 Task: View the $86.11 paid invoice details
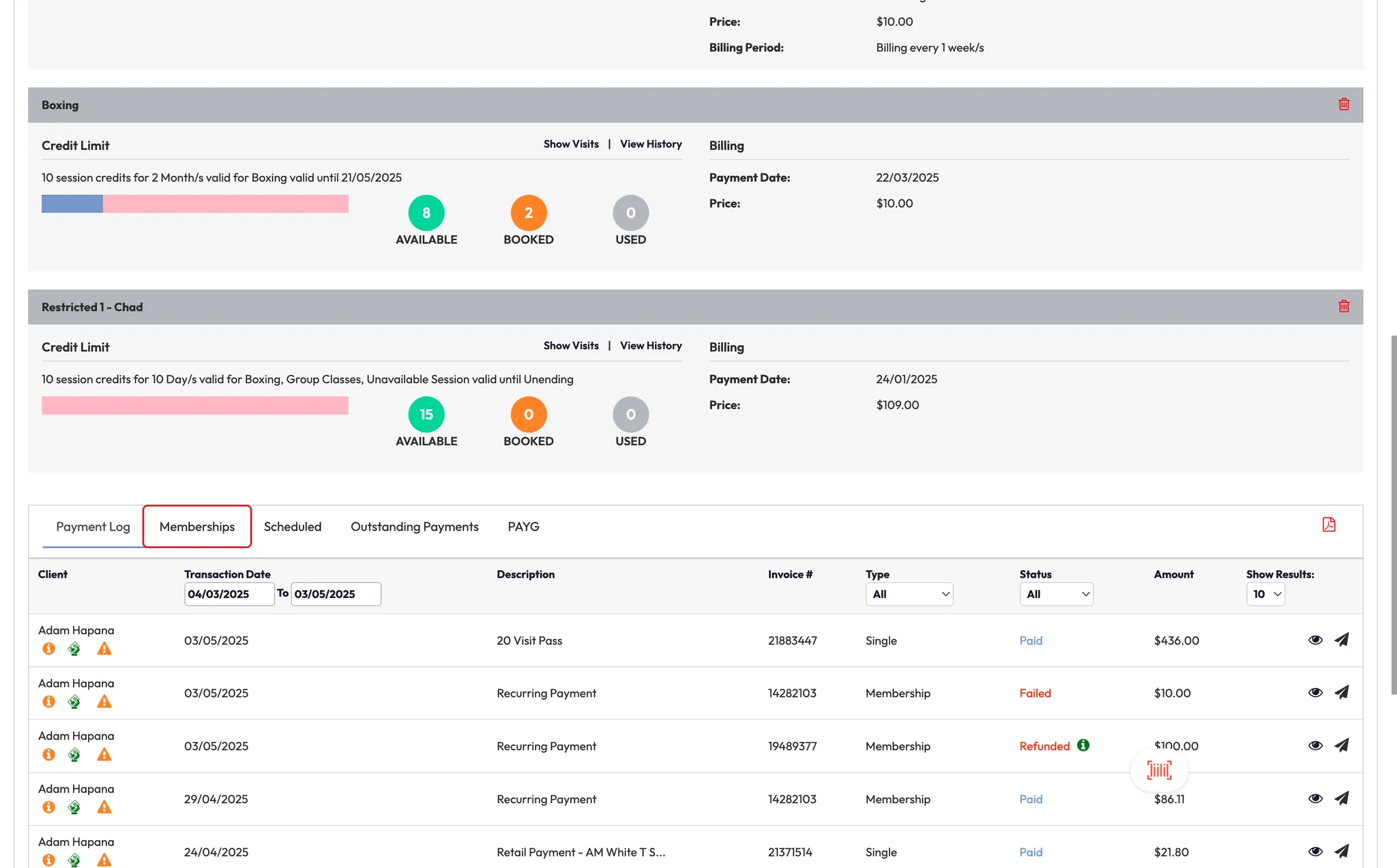click(1315, 798)
